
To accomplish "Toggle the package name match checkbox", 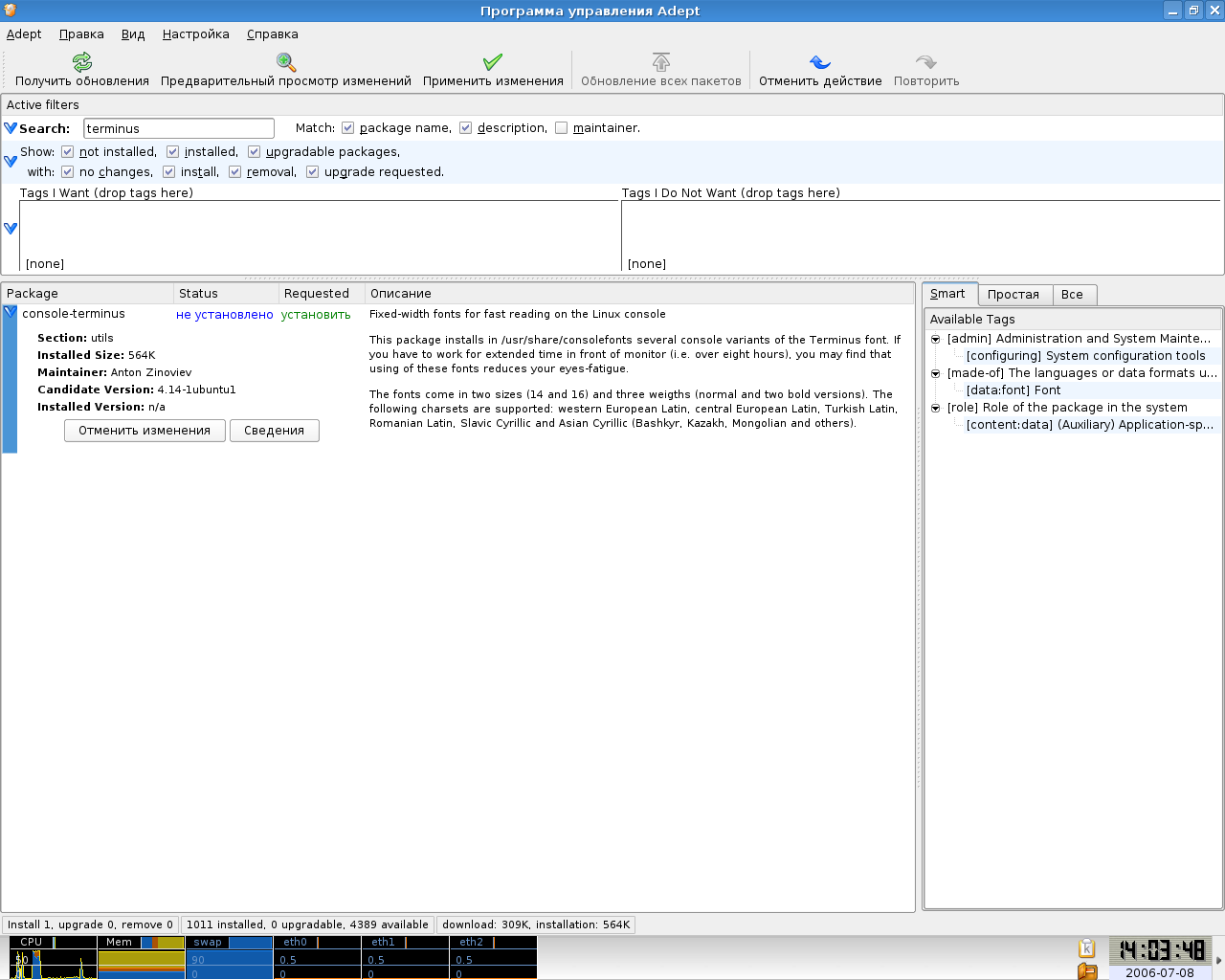I will tap(347, 128).
